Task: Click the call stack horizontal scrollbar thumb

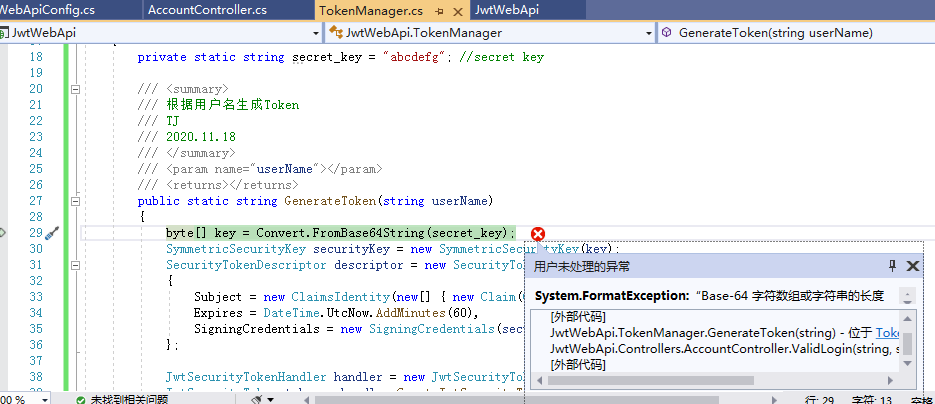Action: point(651,380)
